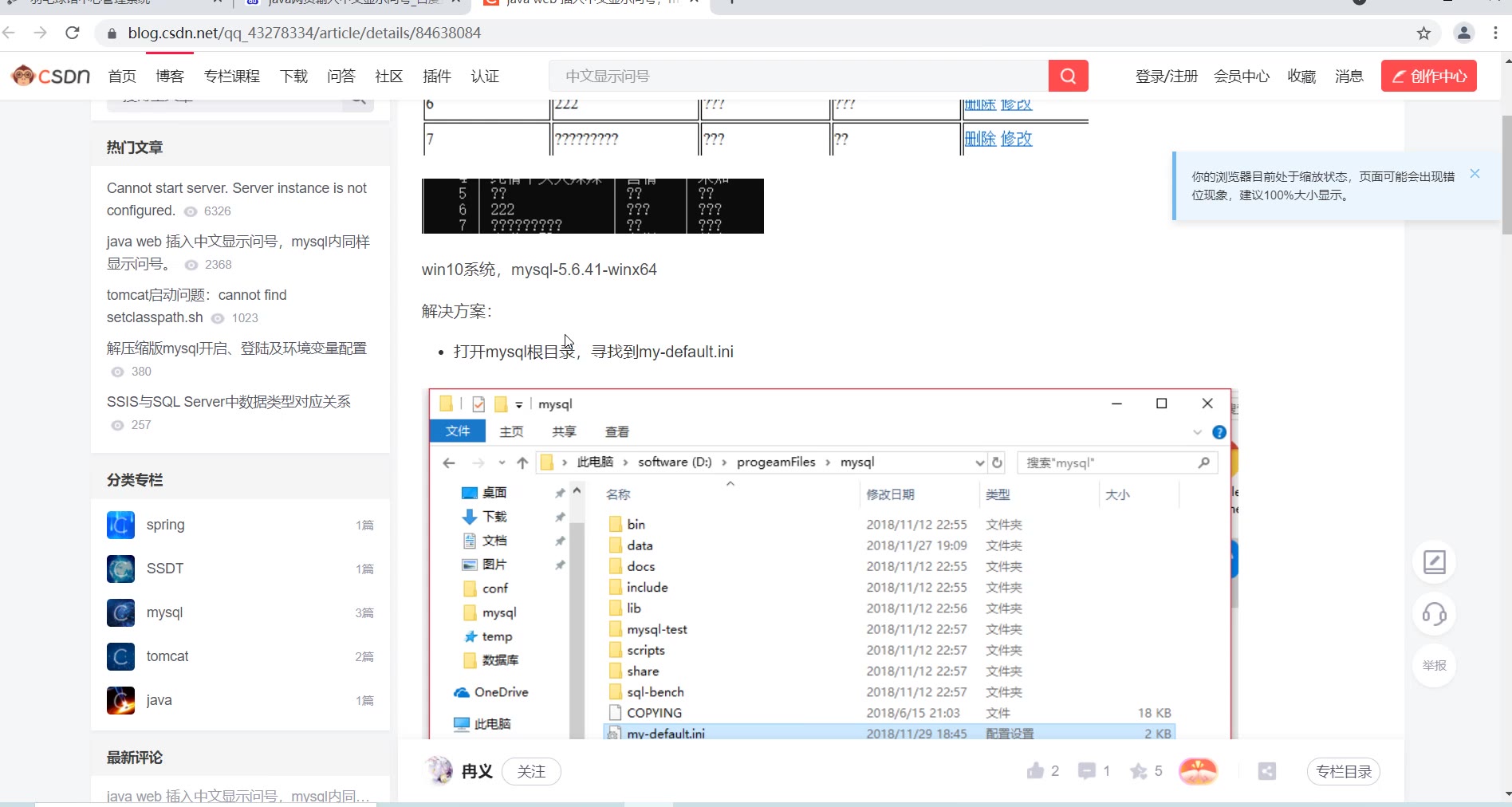Open the 首页 nav item
This screenshot has height=807, width=1512.
coord(122,77)
